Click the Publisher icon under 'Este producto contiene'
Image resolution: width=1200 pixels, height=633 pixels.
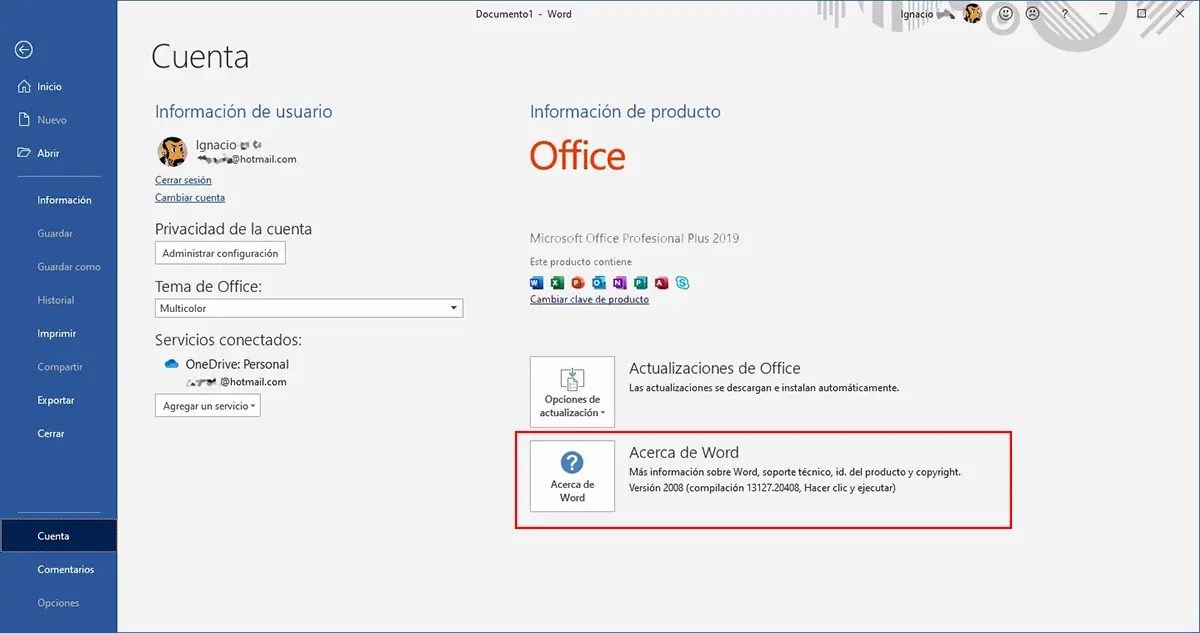(641, 283)
